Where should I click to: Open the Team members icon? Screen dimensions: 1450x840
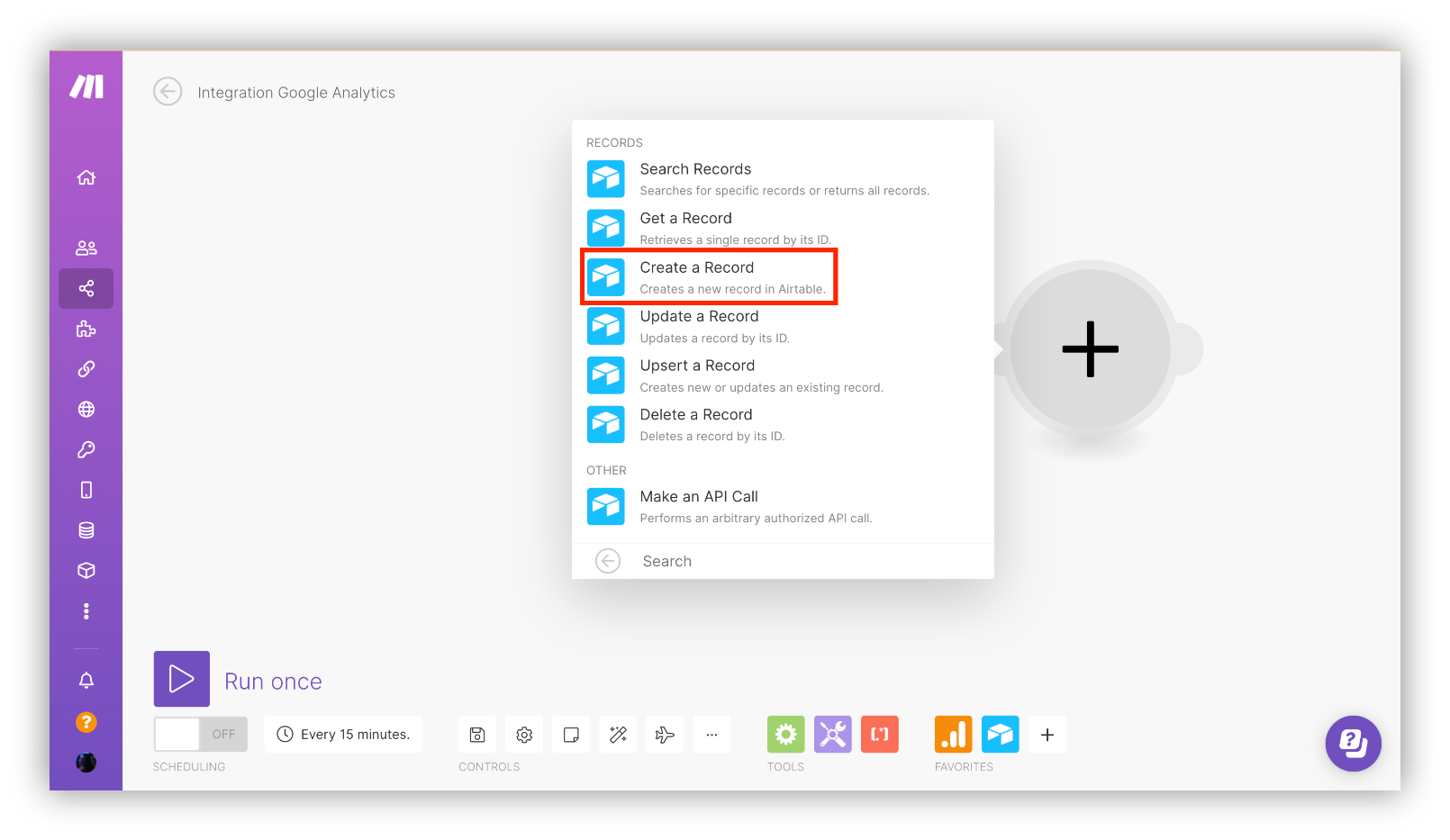pos(86,248)
